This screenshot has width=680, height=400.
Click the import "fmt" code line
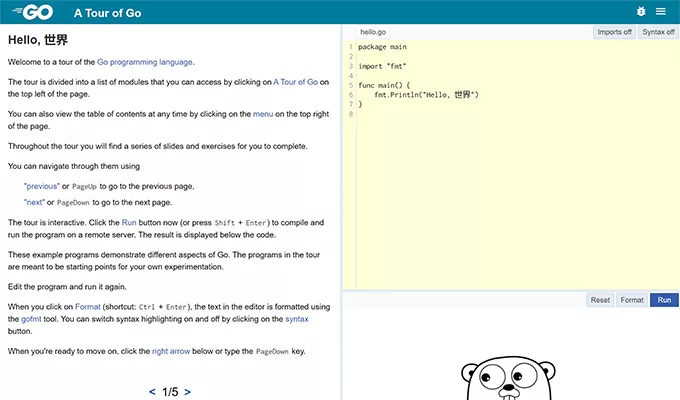coord(382,66)
